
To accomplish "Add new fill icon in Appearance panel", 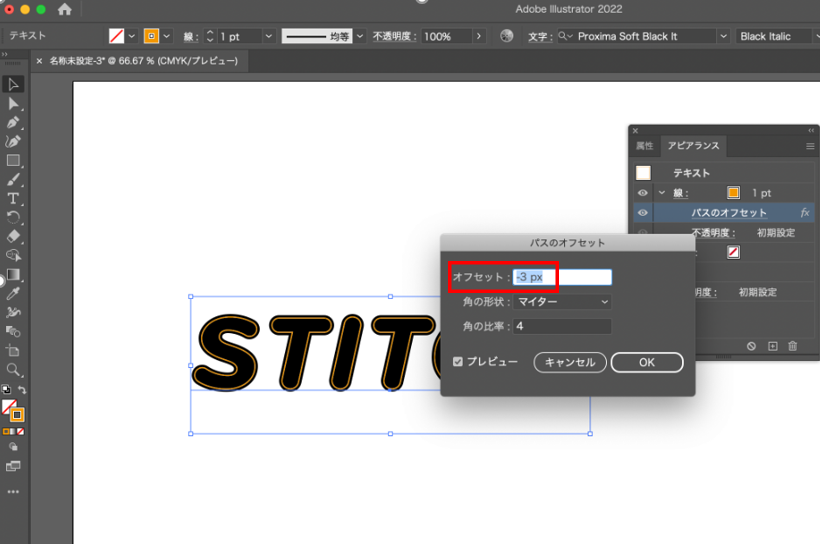I will pyautogui.click(x=772, y=346).
